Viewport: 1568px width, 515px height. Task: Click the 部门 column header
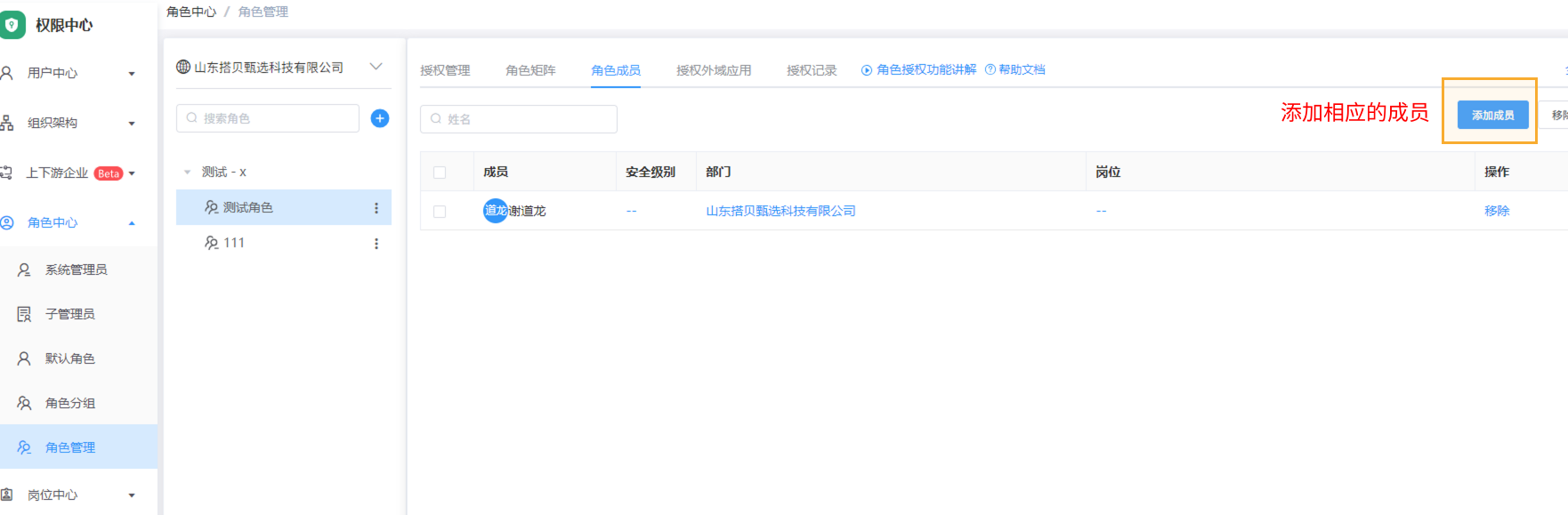tap(718, 172)
